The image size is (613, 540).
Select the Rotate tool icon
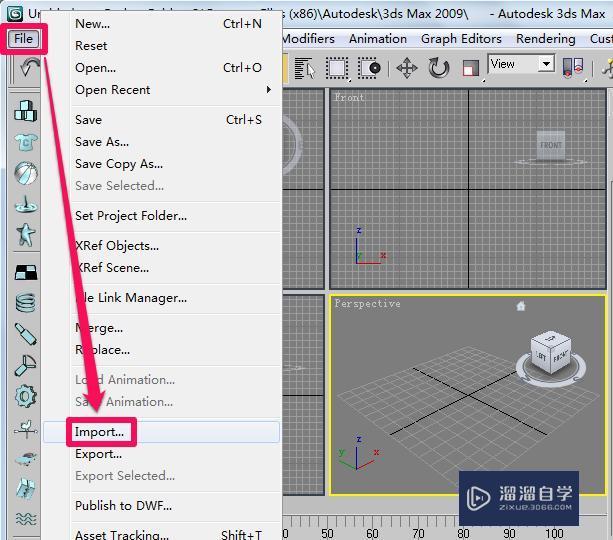(439, 68)
